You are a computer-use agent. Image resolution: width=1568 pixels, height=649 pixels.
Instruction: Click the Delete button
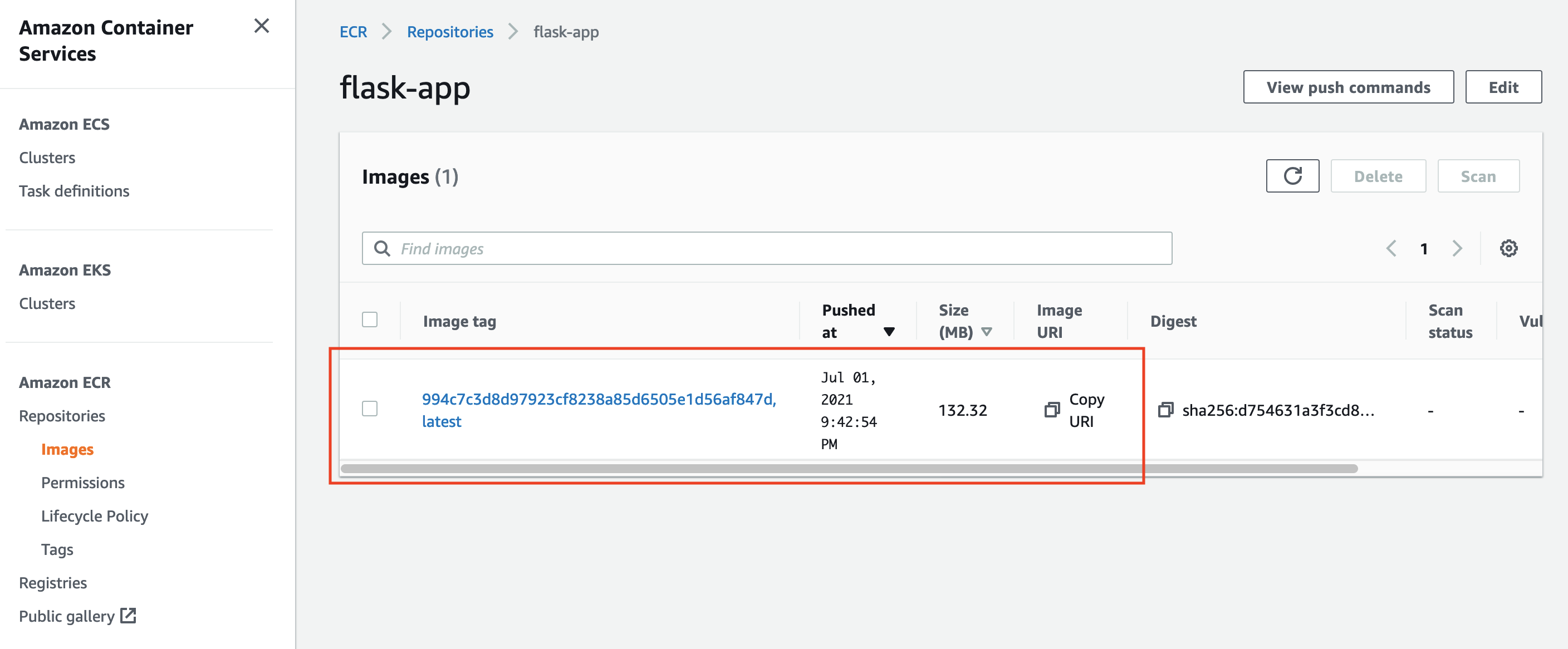pos(1378,176)
